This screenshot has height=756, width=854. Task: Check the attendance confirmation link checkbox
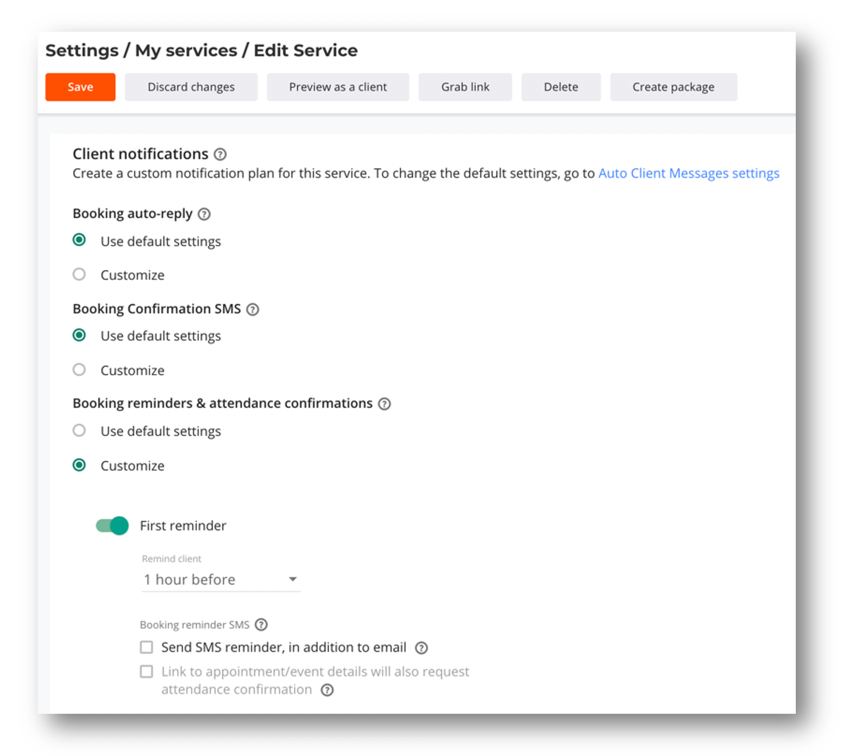147,672
